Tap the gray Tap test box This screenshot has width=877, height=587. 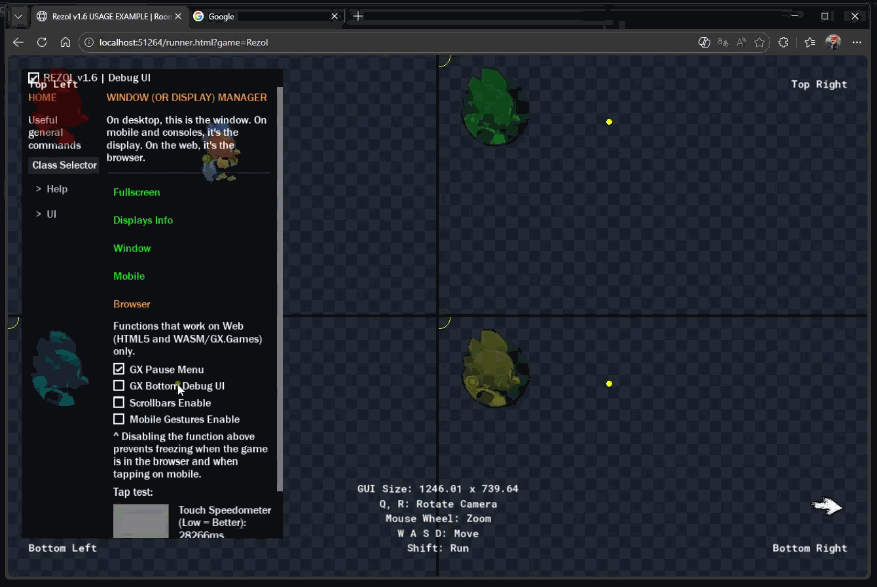[x=141, y=521]
